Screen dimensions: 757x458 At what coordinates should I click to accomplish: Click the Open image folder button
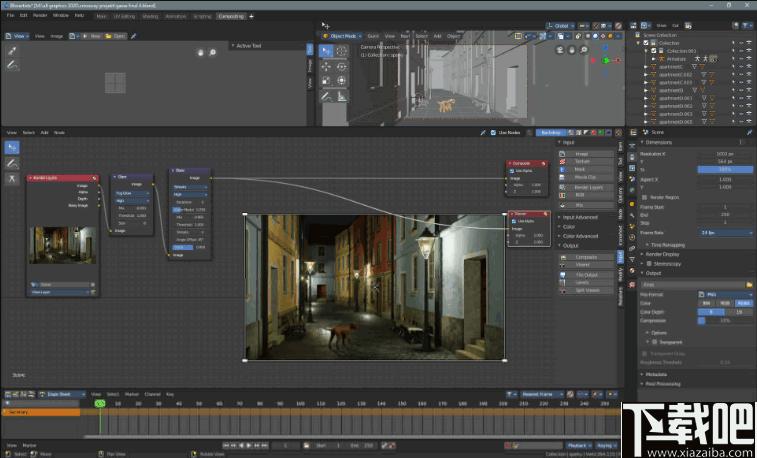pos(114,36)
